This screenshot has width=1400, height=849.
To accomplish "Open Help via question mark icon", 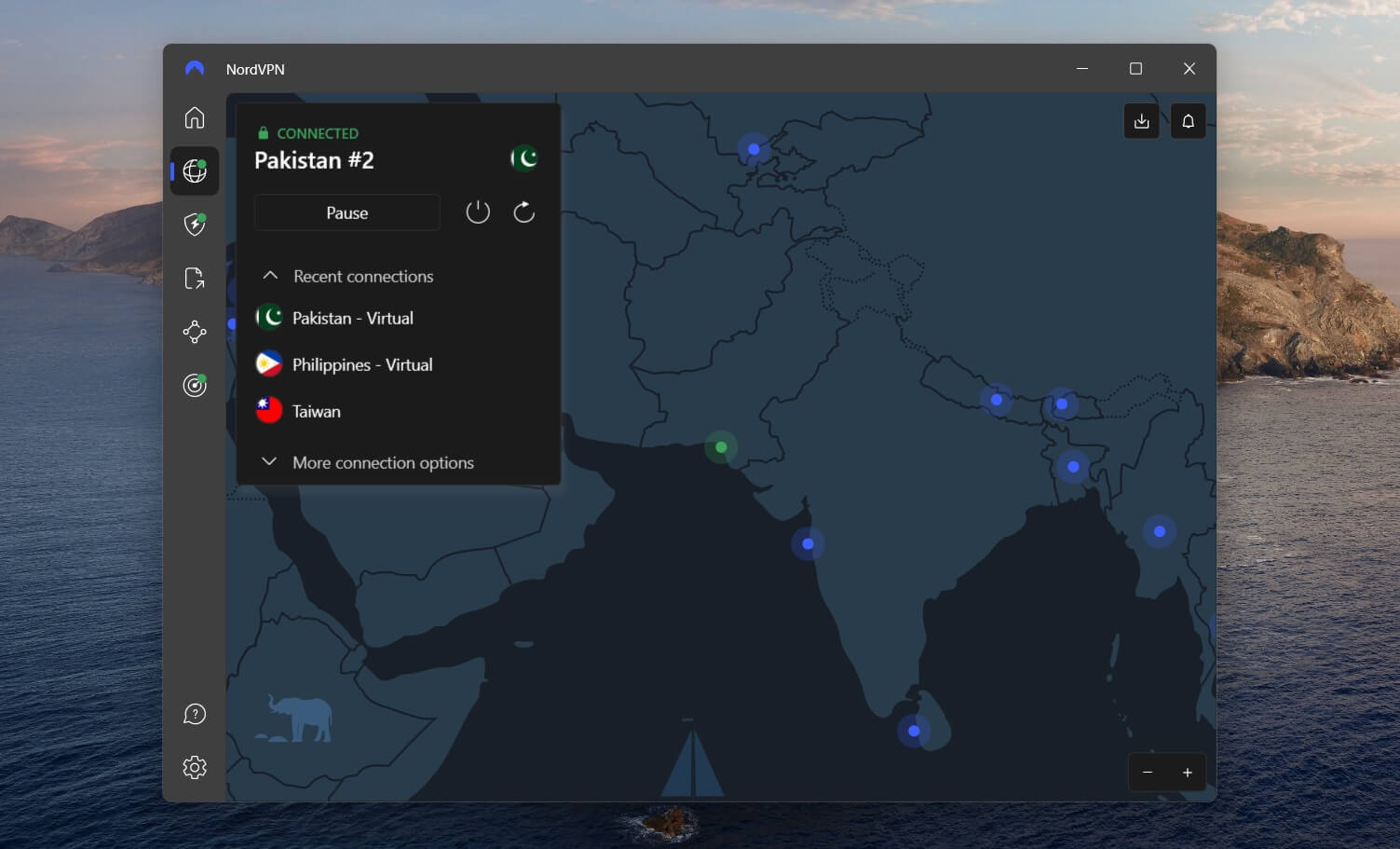I will 195,714.
